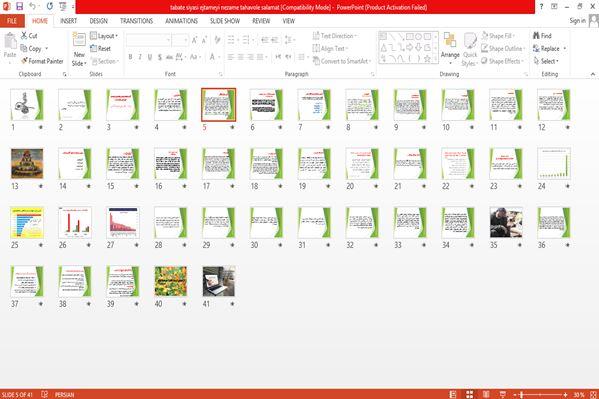Clear all formatting icon
Screen dimensions: 599x399
coord(217,40)
